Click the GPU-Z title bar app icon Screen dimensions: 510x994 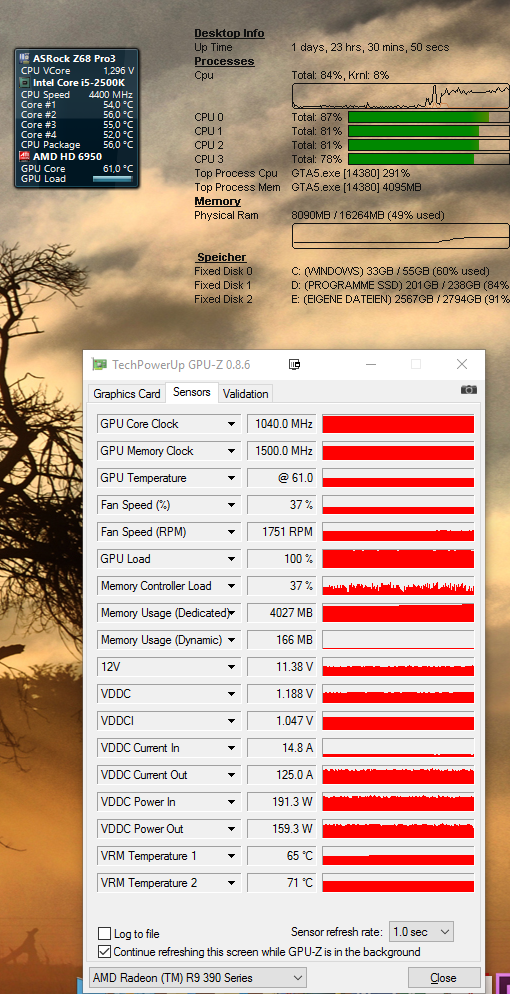[x=99, y=365]
